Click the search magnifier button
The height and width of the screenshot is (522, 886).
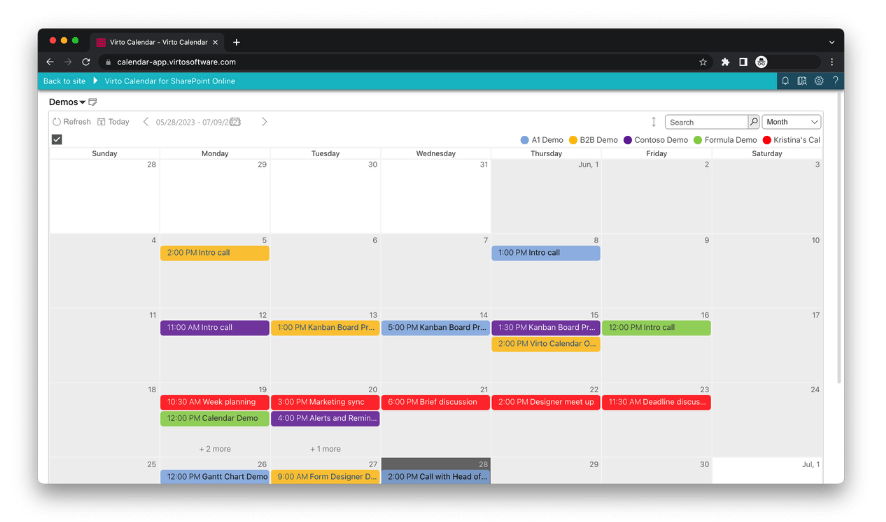(x=754, y=121)
